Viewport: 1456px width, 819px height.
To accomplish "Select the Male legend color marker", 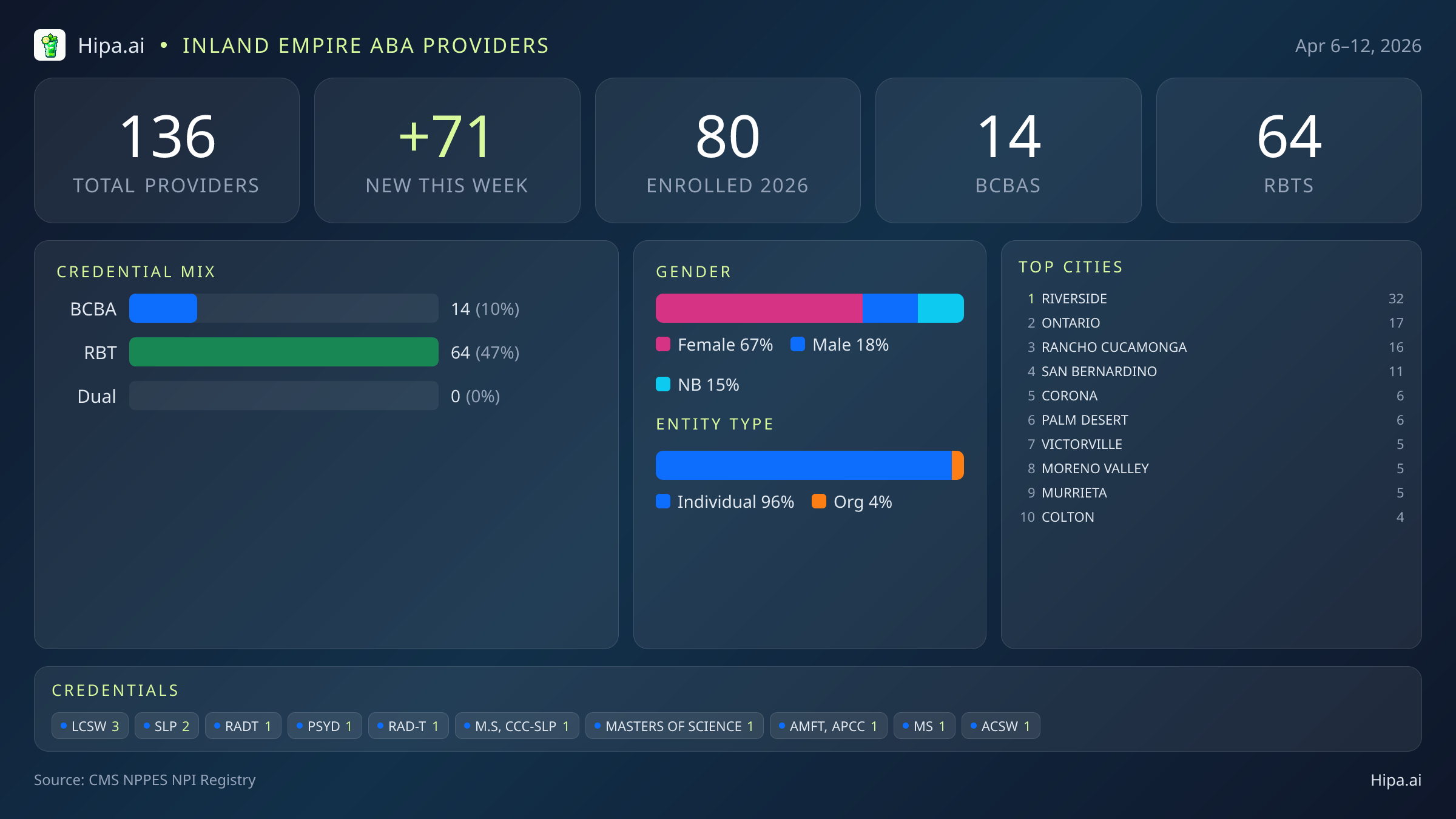I will (798, 344).
